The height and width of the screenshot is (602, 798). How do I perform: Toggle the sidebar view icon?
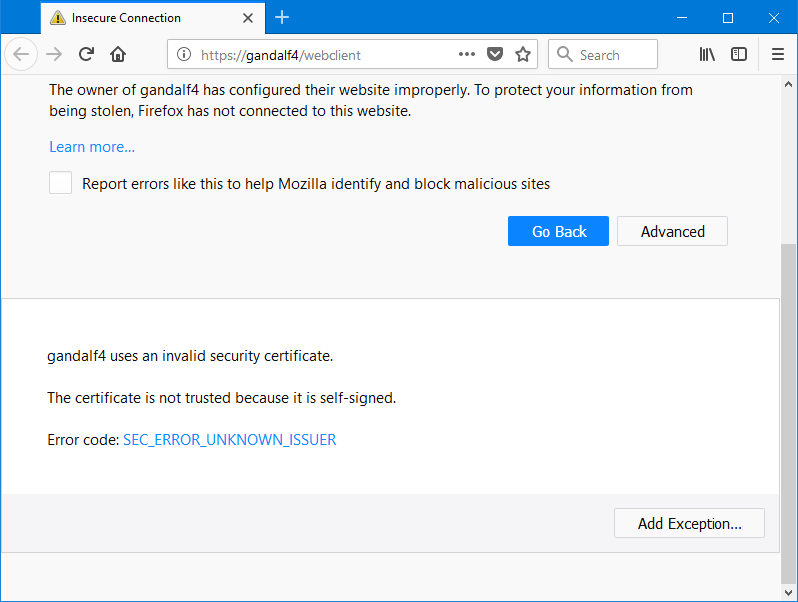click(x=739, y=54)
